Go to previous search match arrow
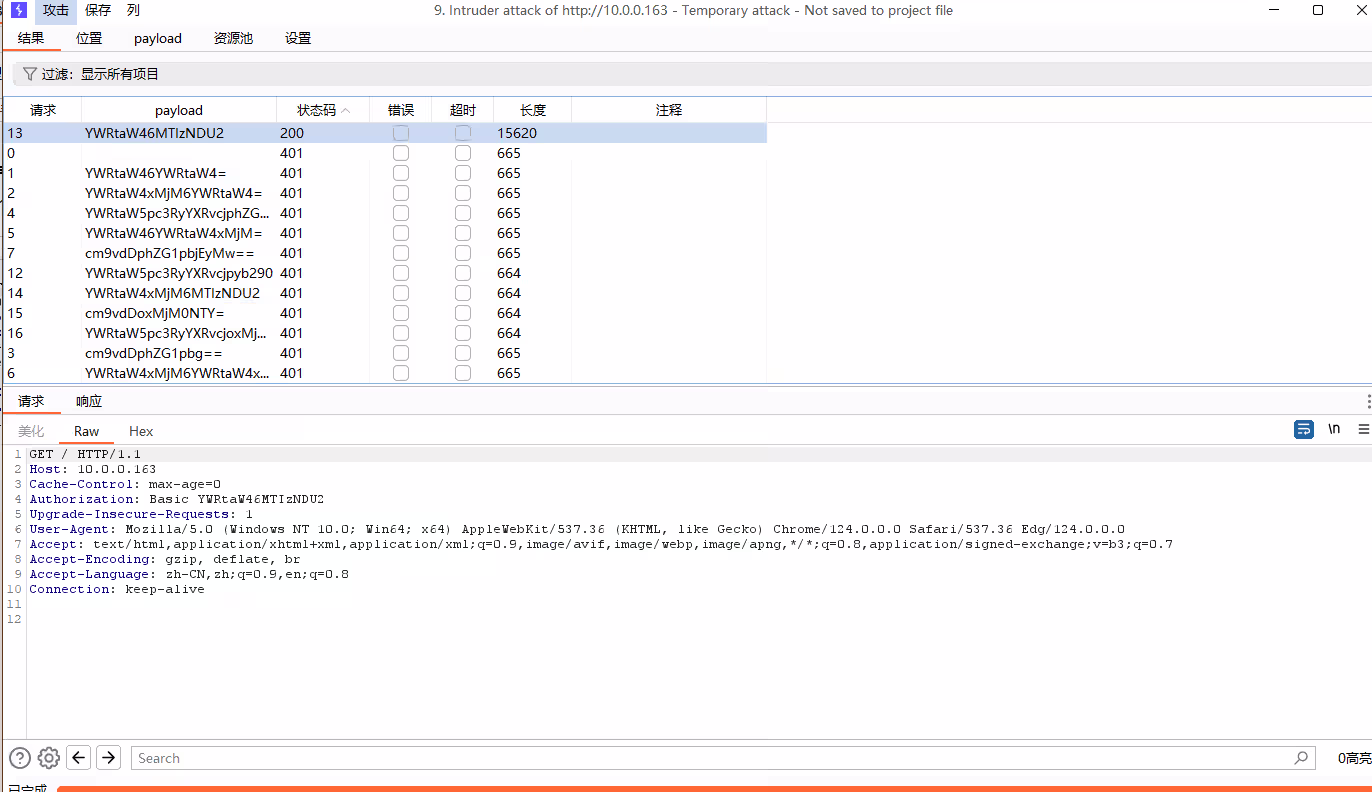Screen dimensions: 1372x792 [79, 758]
